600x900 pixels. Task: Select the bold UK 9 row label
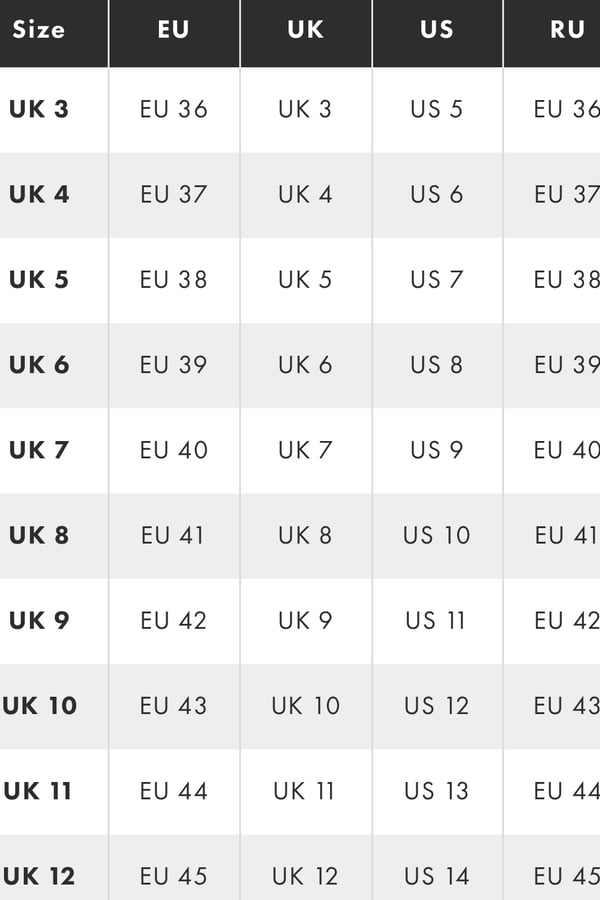click(39, 620)
